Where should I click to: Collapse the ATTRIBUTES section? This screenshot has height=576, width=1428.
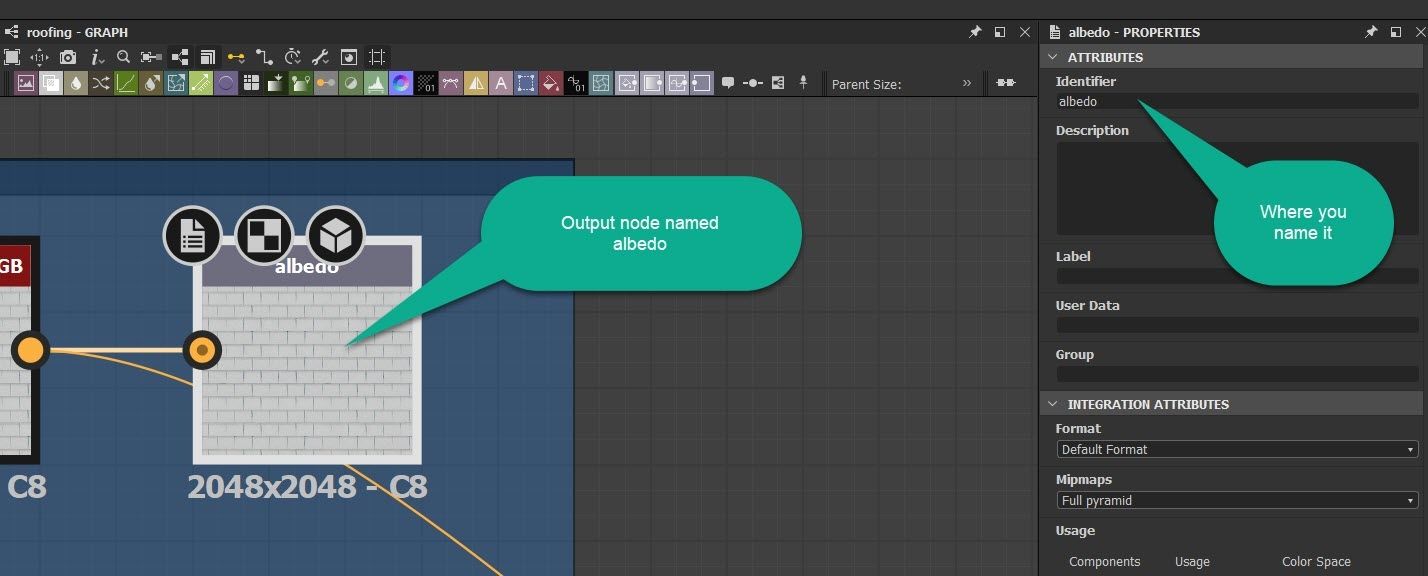(x=1052, y=57)
